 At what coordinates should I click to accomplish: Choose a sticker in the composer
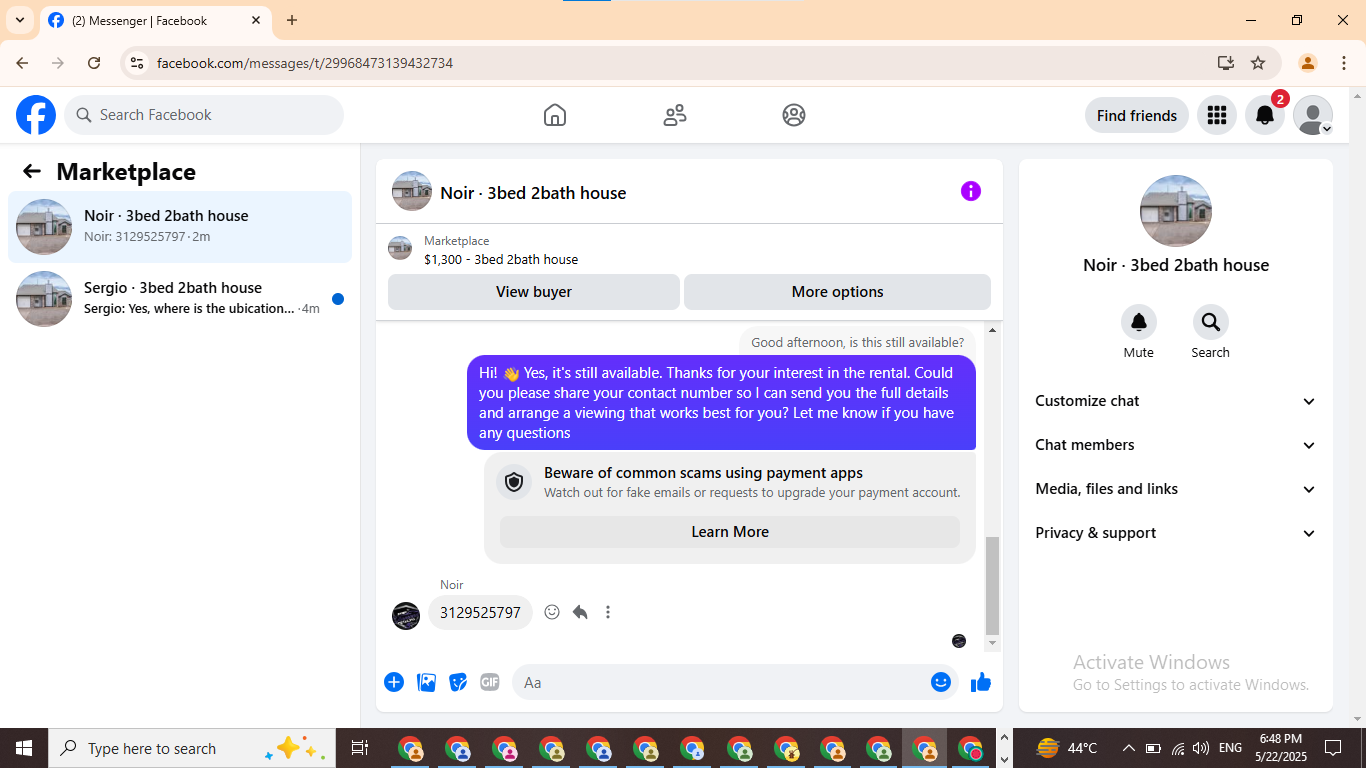458,682
